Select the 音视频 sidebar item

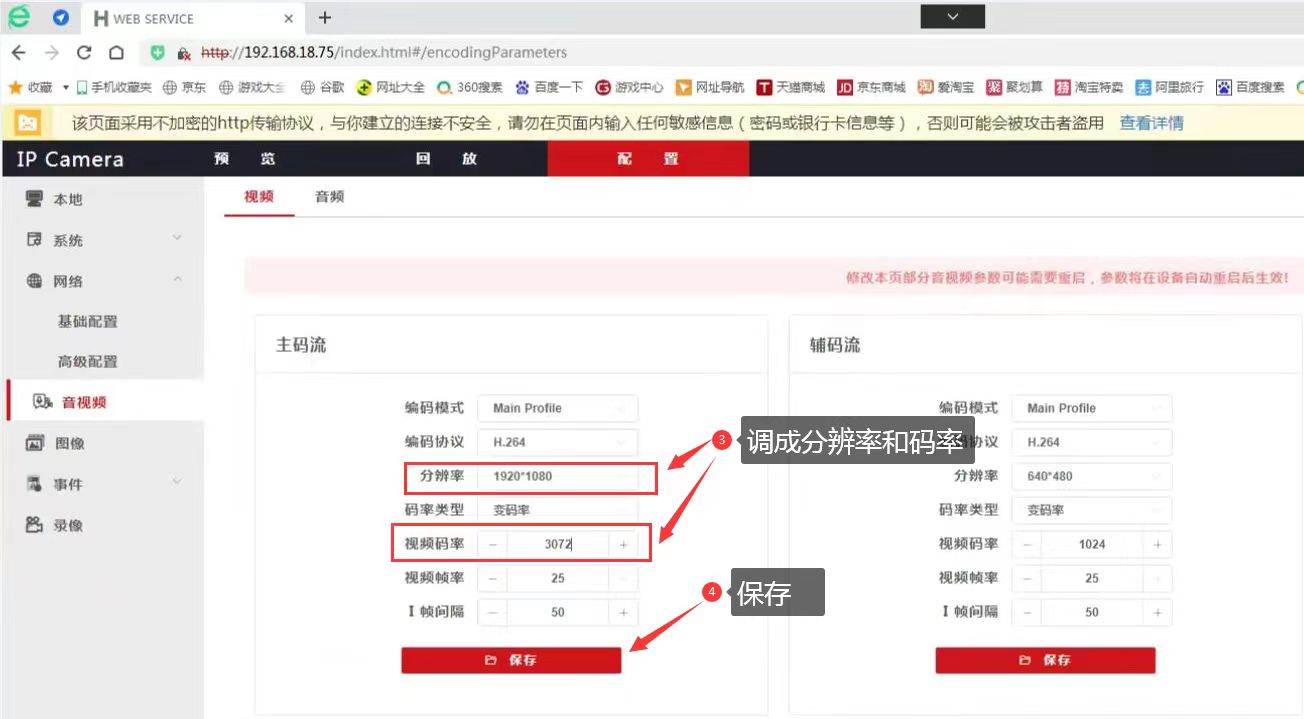84,402
